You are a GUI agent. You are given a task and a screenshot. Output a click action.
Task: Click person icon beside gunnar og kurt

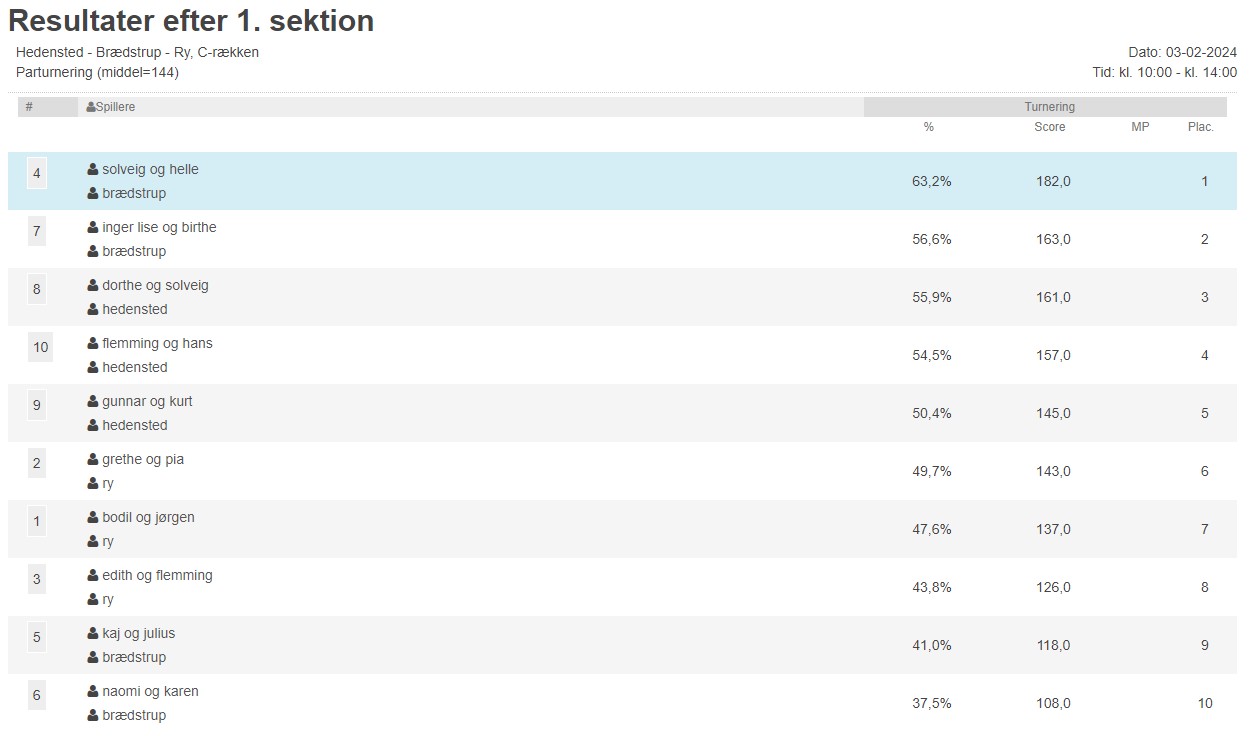[93, 402]
